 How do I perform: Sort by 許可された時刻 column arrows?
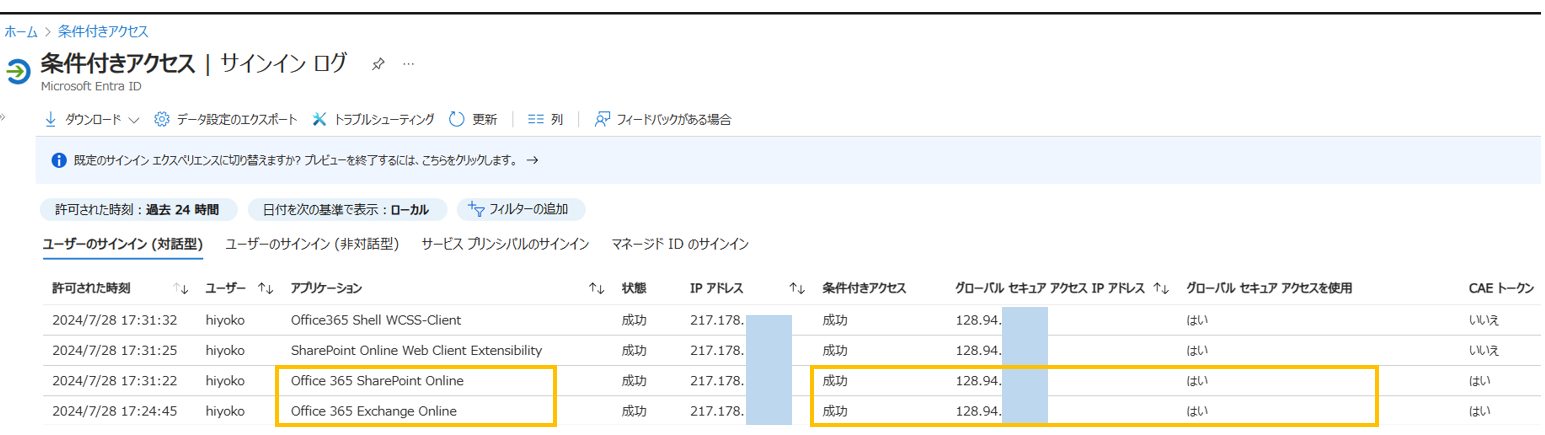pos(181,289)
